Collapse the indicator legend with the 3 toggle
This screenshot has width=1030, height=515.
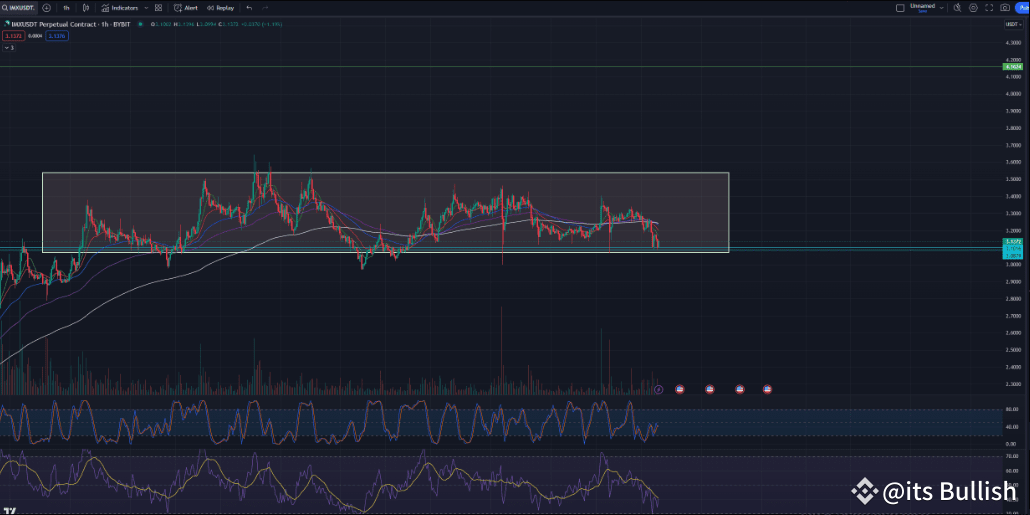pyautogui.click(x=9, y=47)
